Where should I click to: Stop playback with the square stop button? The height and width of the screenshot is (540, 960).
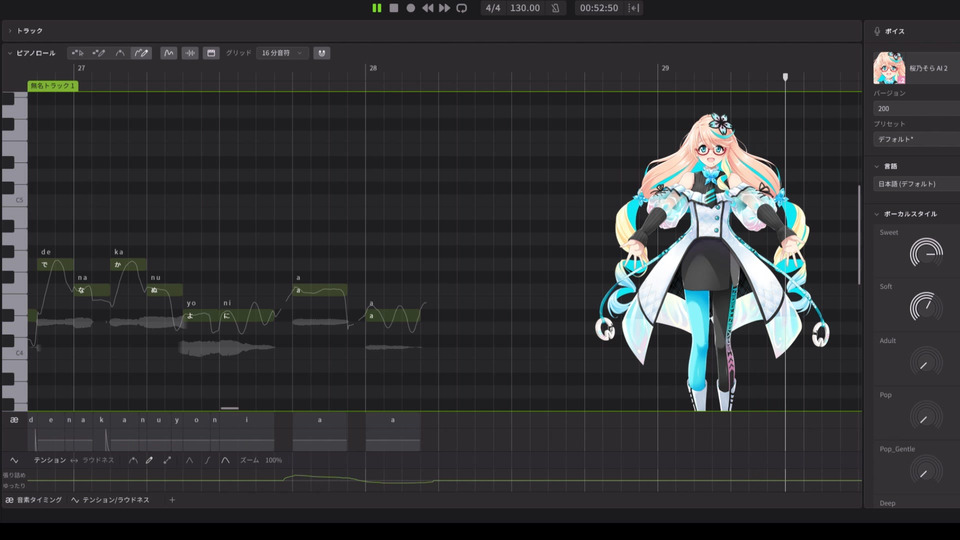[x=394, y=8]
